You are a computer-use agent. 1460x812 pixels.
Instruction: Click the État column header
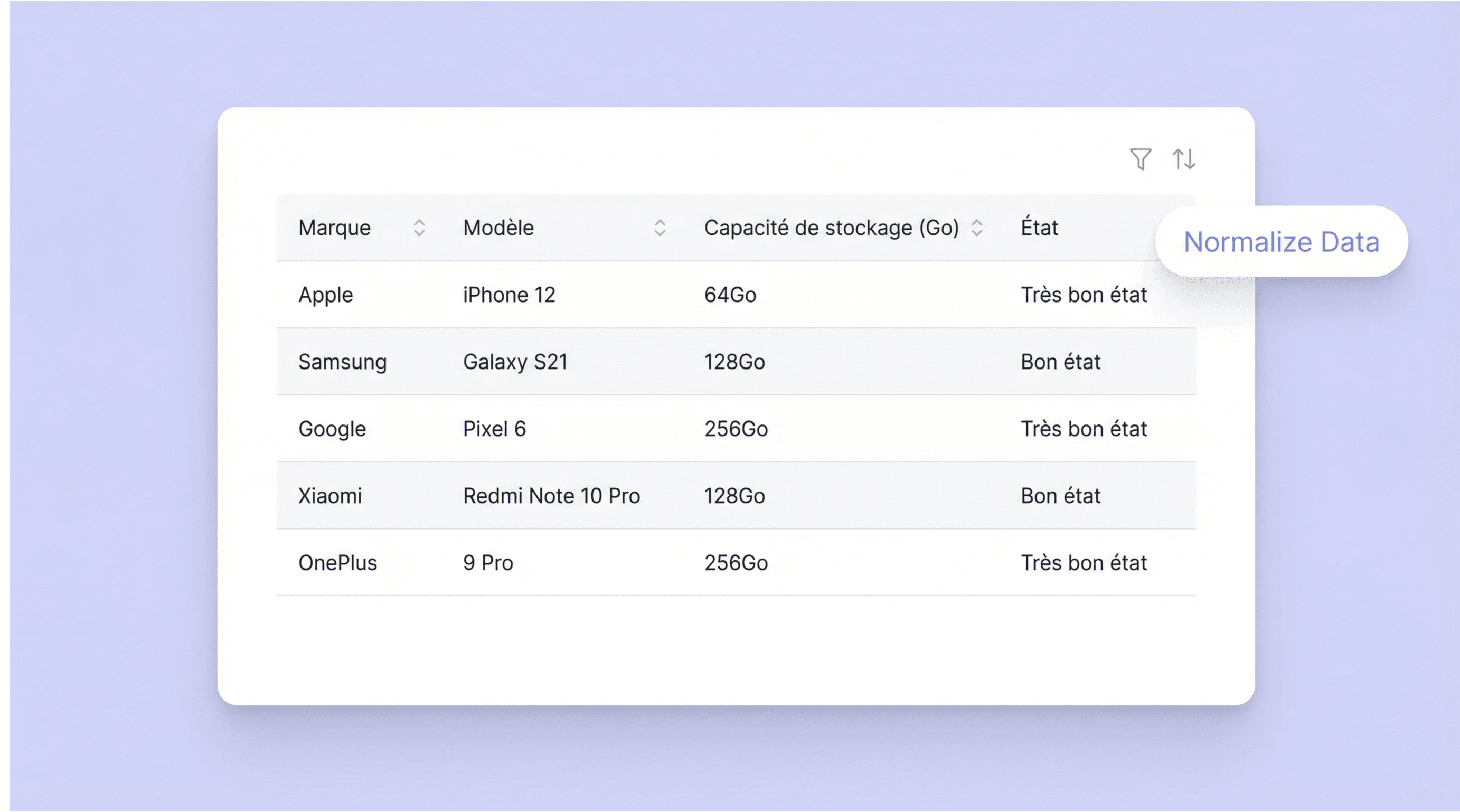(1039, 228)
